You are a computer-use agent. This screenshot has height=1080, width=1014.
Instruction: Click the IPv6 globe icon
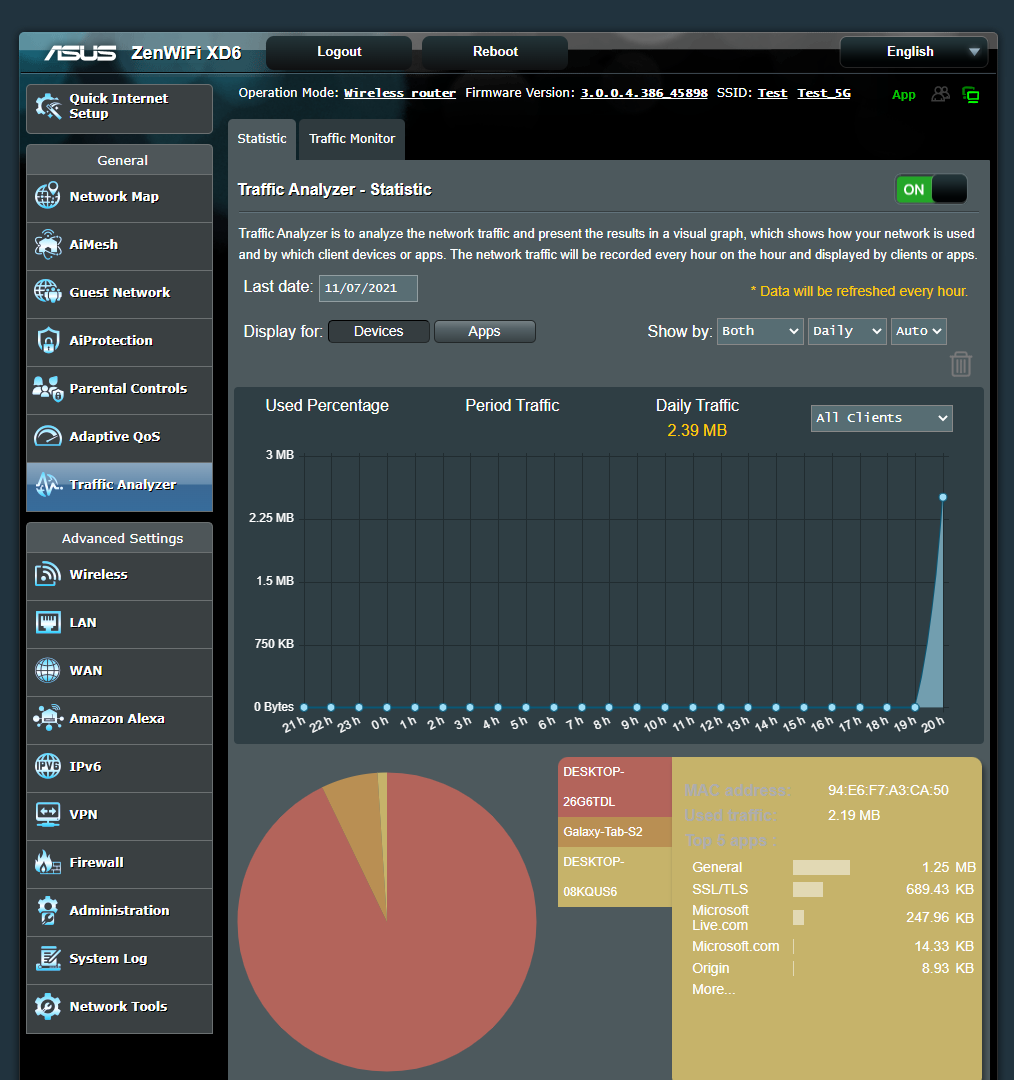48,766
